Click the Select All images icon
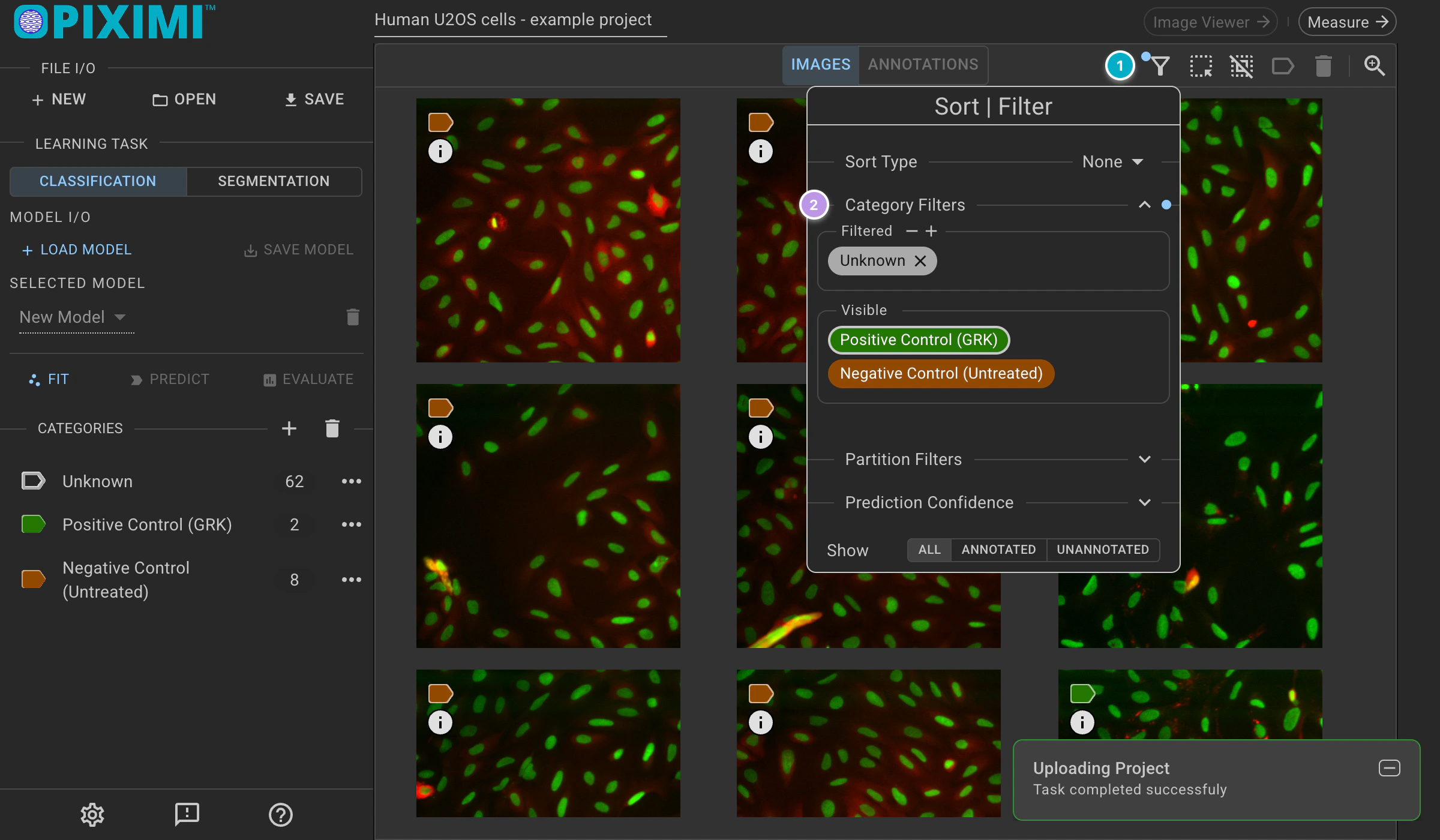 [1201, 65]
